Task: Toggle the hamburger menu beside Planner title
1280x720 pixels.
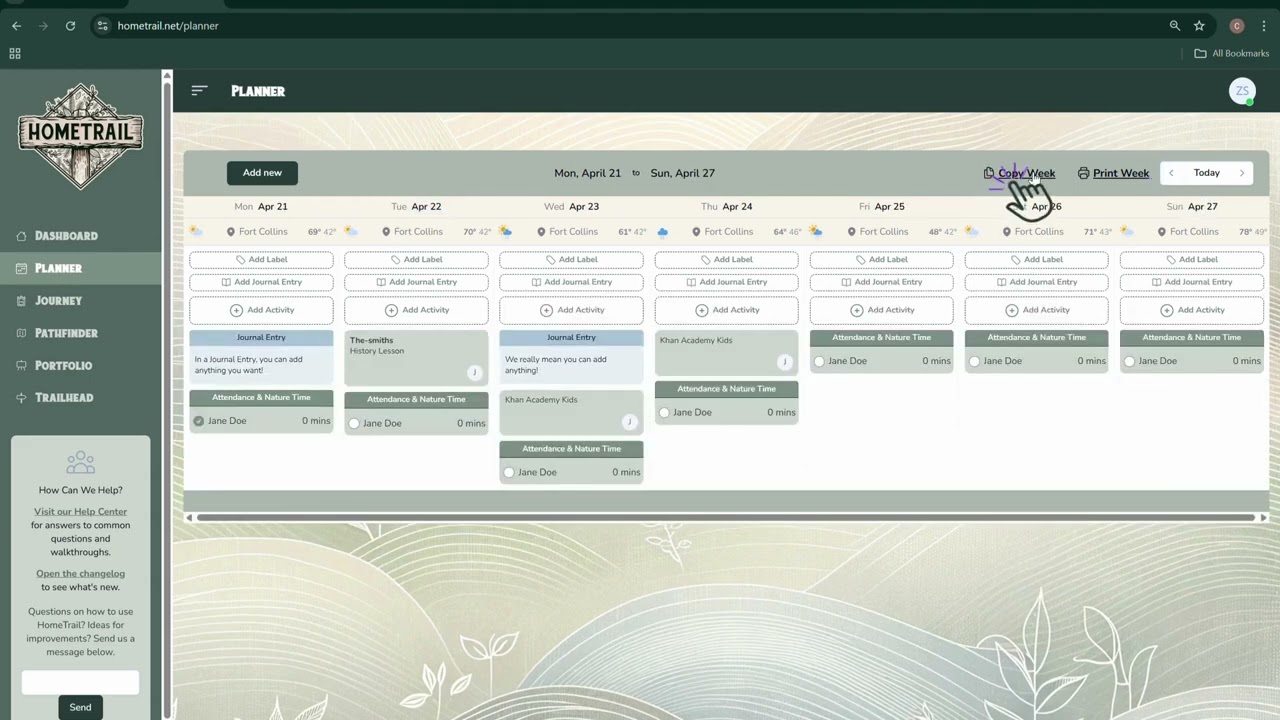Action: tap(199, 90)
